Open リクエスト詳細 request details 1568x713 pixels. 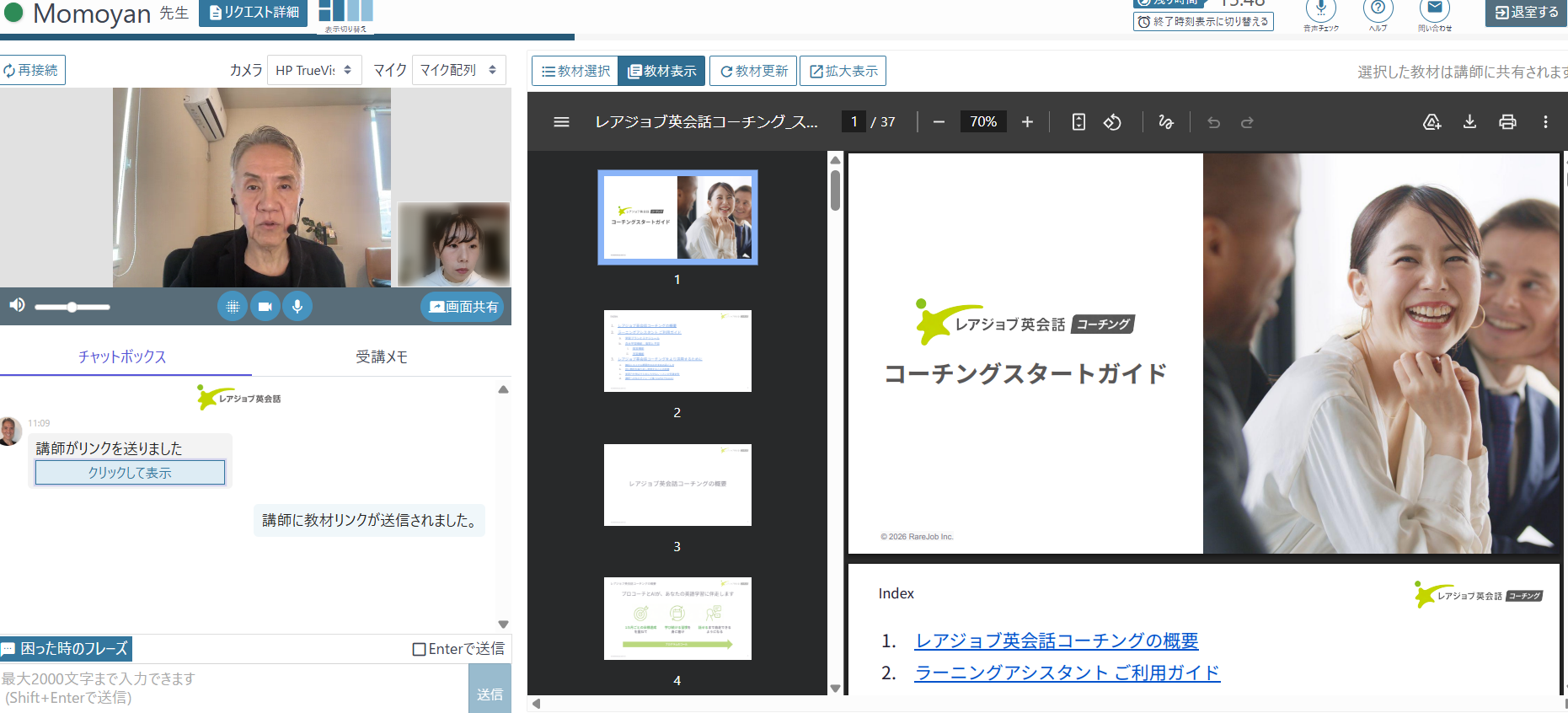[x=254, y=12]
